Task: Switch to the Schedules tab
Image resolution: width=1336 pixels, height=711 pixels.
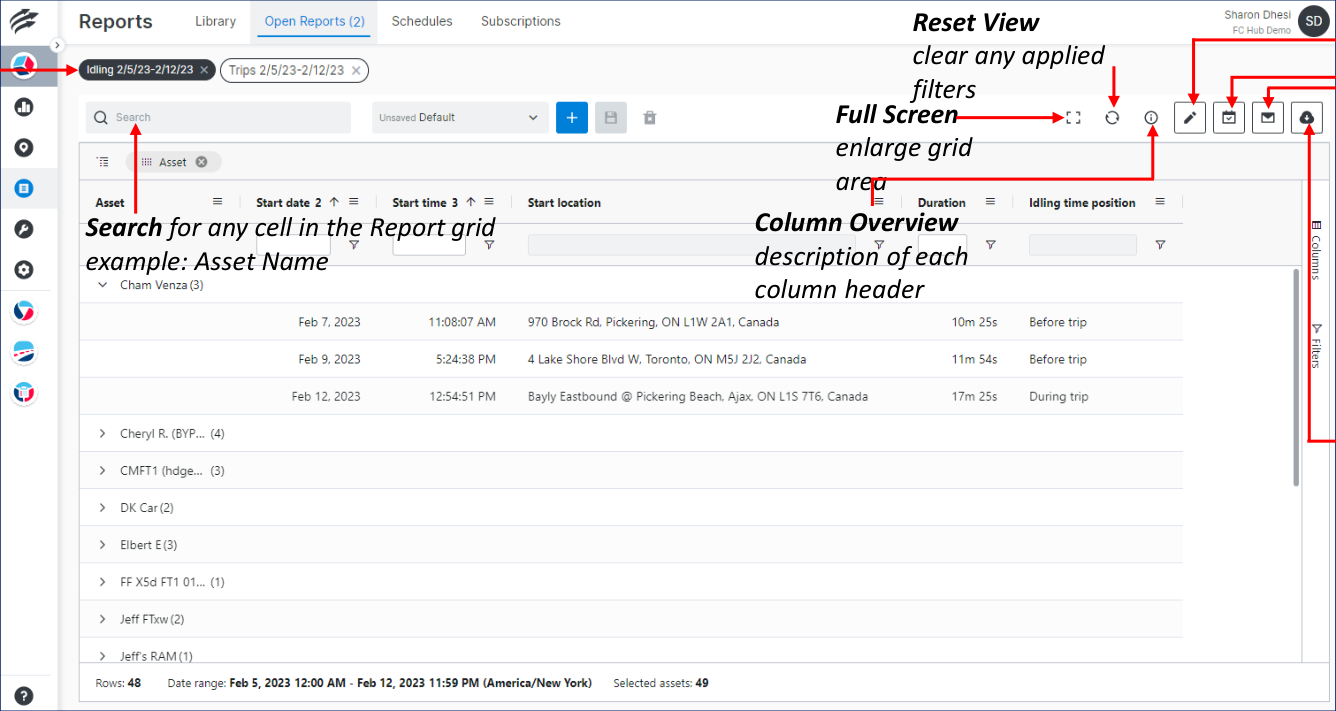Action: click(x=421, y=20)
